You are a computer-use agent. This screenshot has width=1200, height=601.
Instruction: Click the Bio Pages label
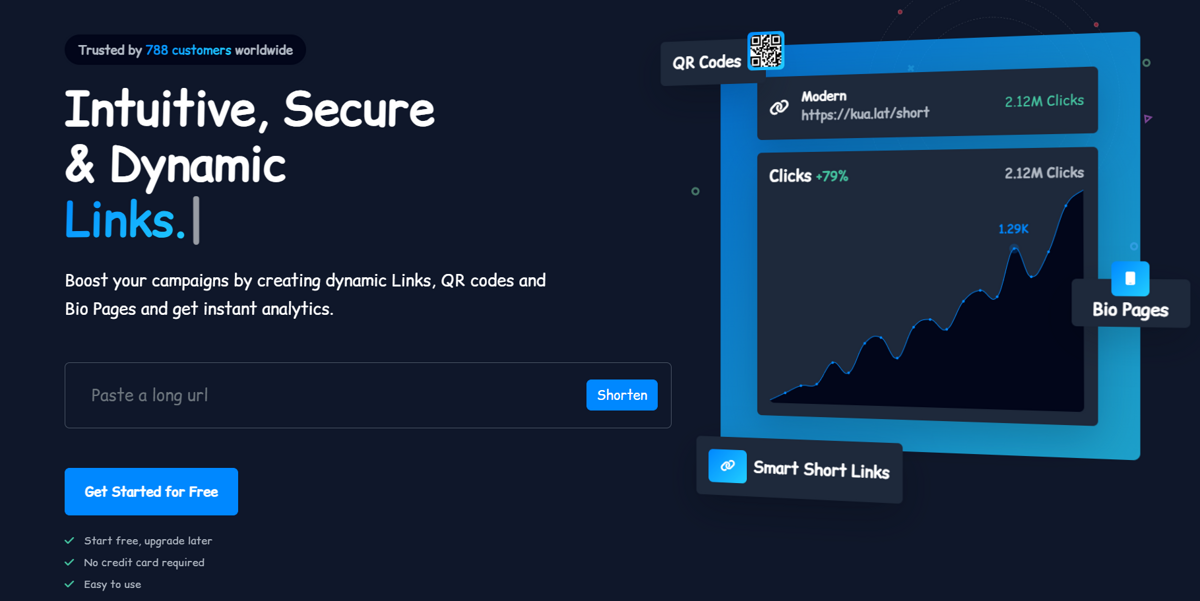pyautogui.click(x=1130, y=310)
